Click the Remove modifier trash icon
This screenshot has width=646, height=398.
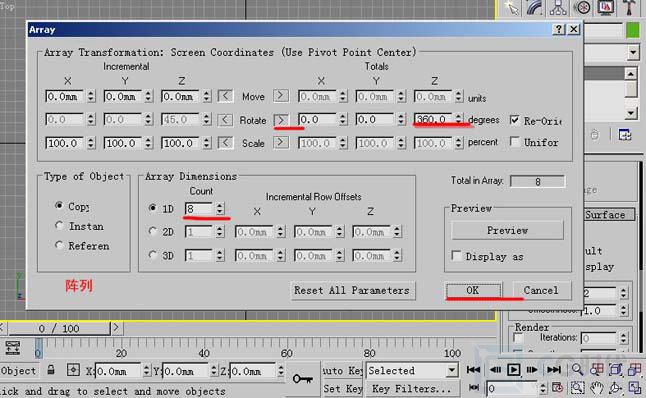[595, 135]
